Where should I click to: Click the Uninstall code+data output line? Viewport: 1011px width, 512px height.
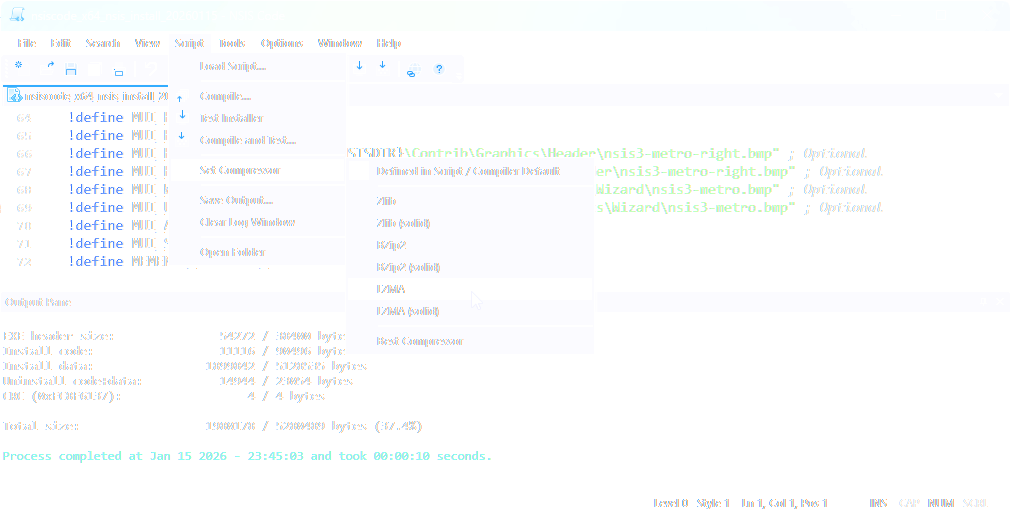[177, 381]
